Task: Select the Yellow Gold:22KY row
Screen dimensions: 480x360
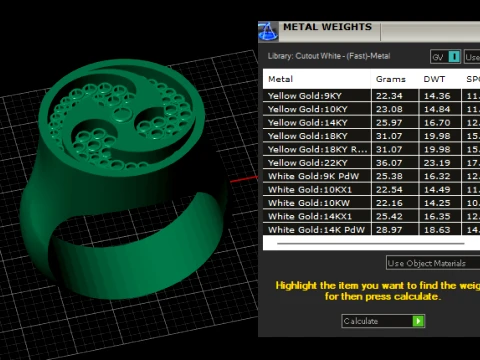Action: click(x=371, y=163)
